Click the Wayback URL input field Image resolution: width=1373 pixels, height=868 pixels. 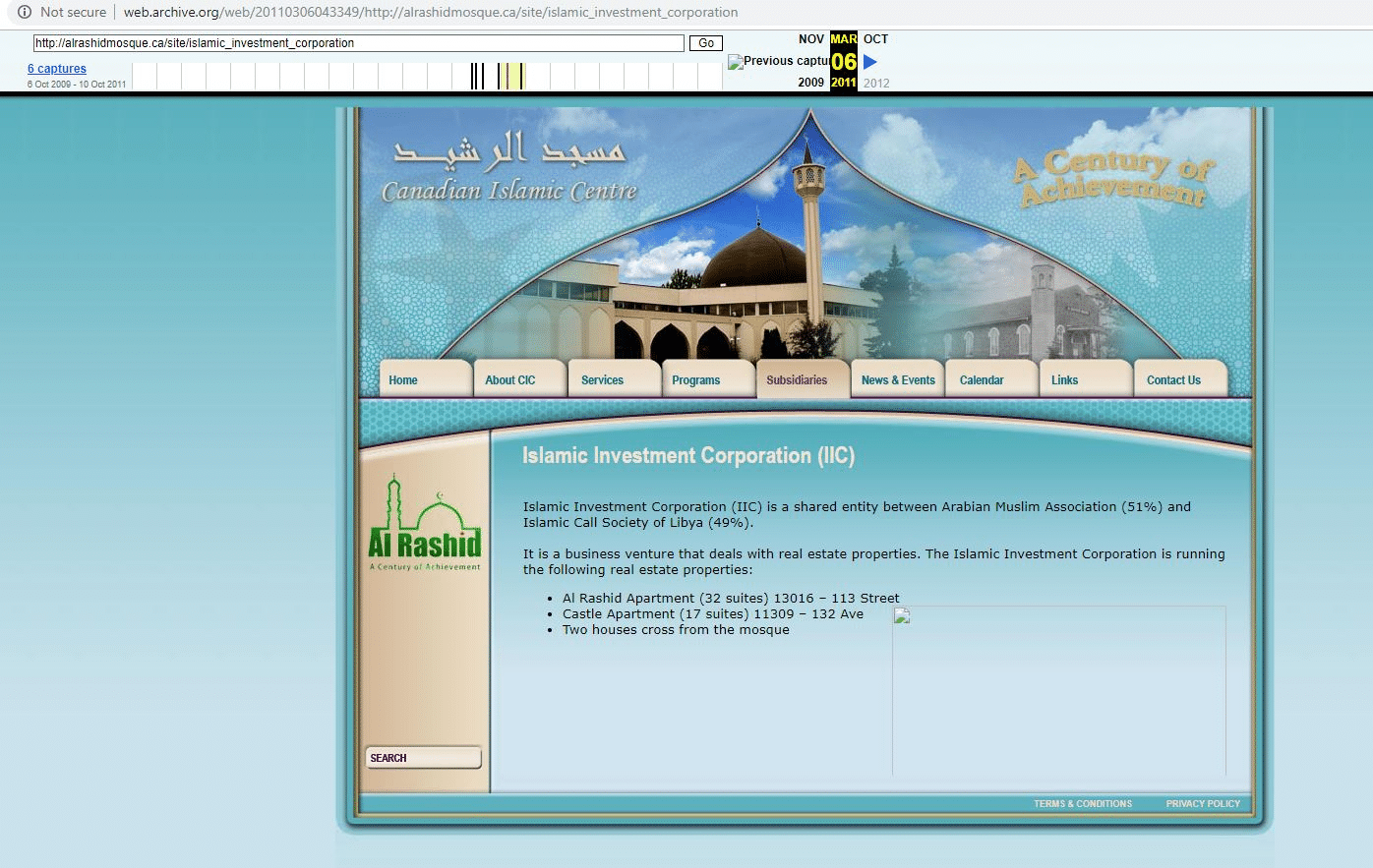click(359, 43)
